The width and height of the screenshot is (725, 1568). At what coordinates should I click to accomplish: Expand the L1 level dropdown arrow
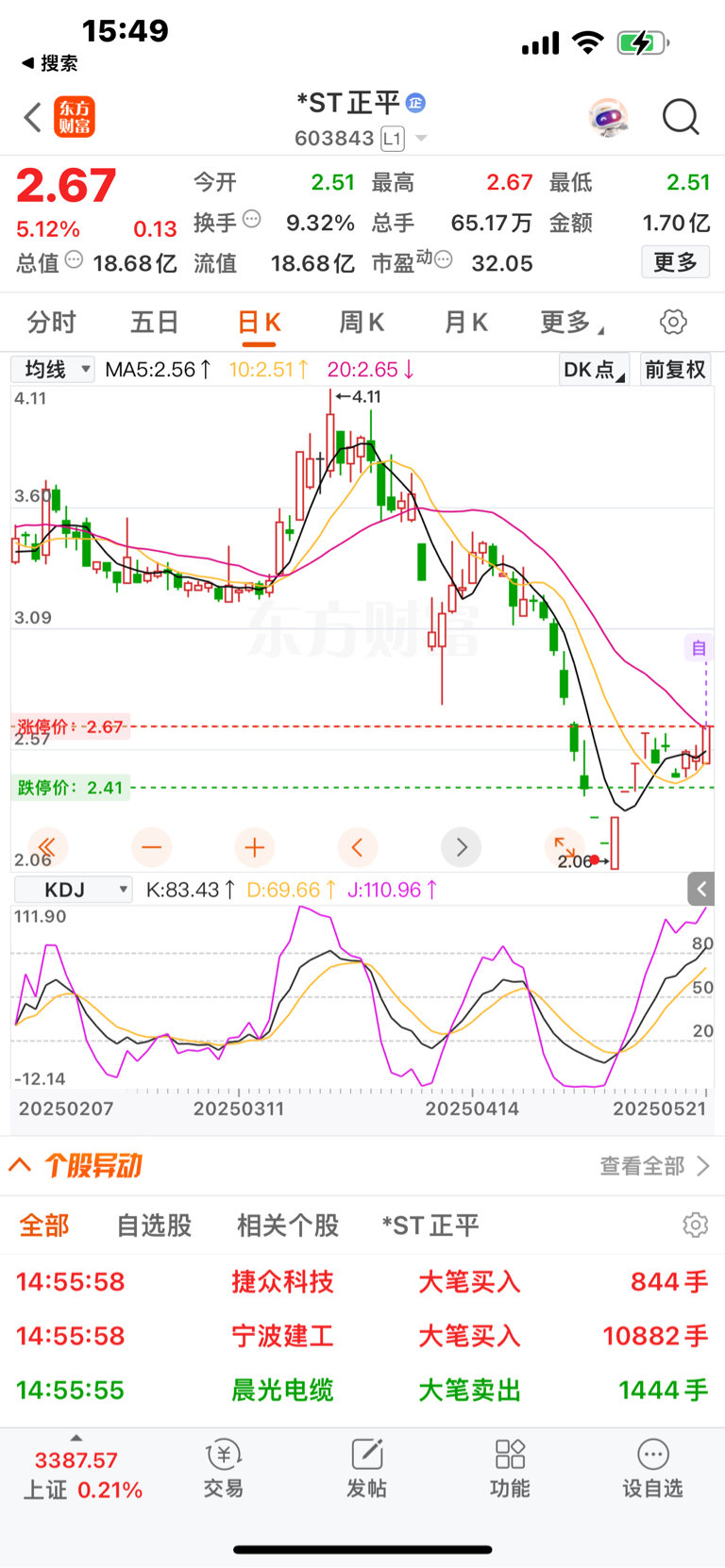(421, 139)
